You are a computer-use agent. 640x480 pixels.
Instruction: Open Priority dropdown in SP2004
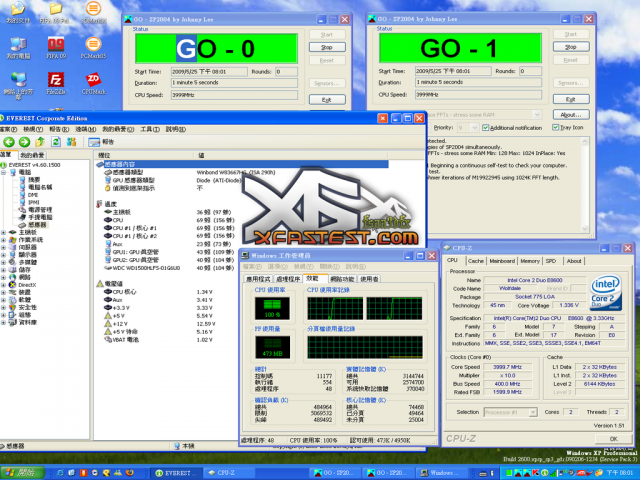474,128
